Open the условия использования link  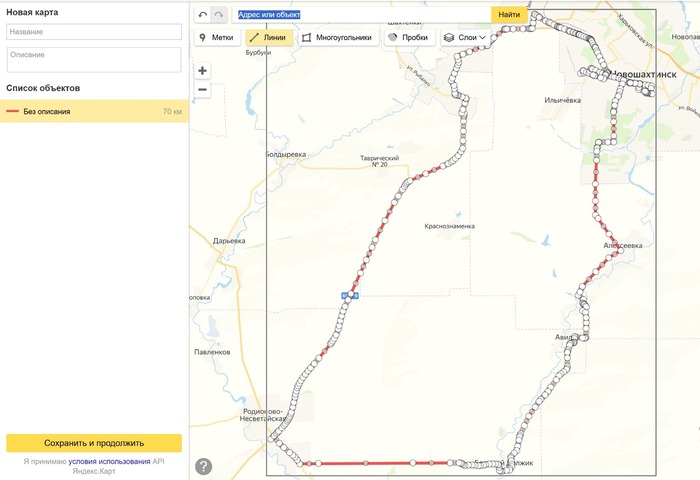tap(109, 461)
